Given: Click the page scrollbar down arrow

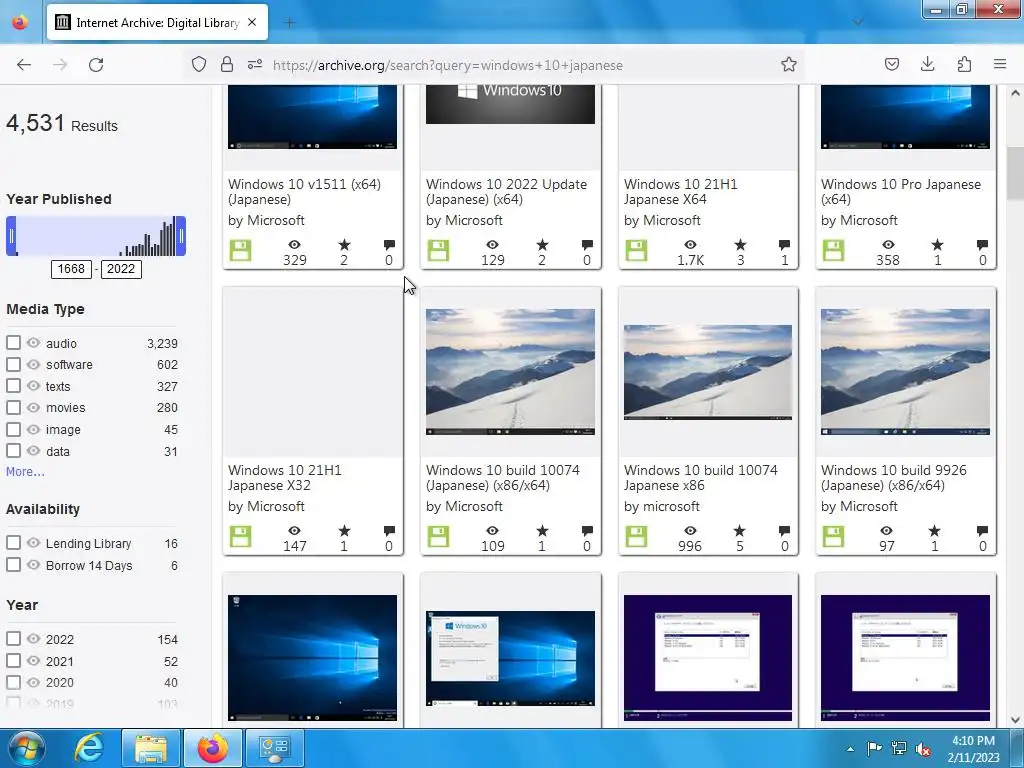Looking at the screenshot, I should 1015,719.
